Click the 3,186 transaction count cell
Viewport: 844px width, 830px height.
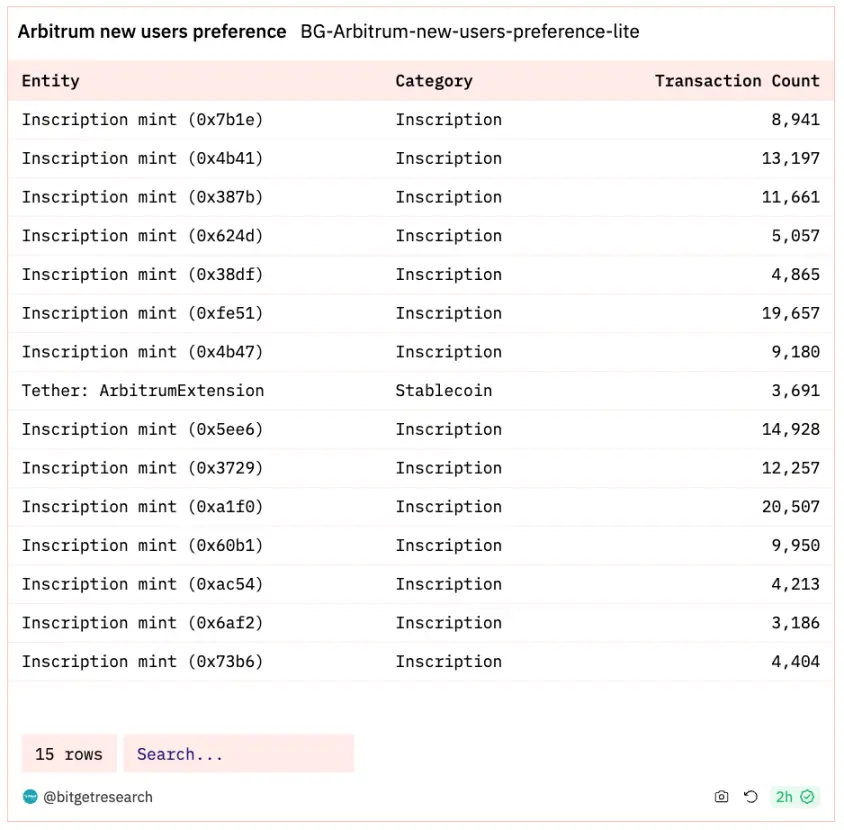[795, 623]
